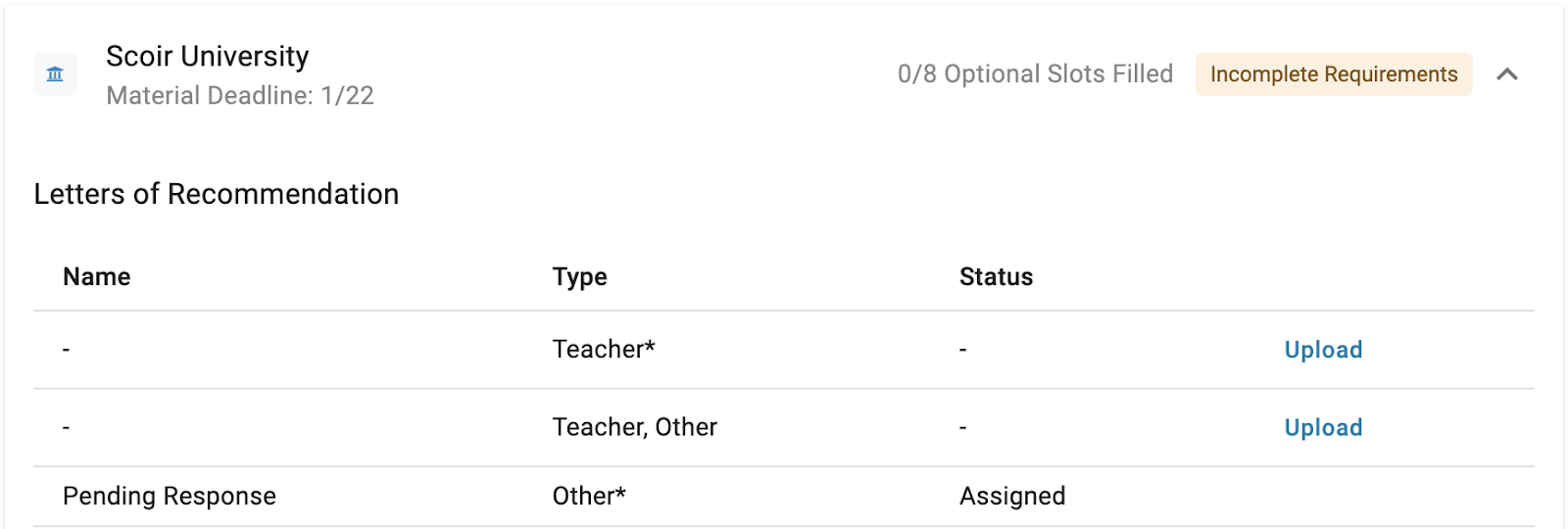Collapse the Scoir University section chevron
1568x529 pixels.
[x=1507, y=74]
